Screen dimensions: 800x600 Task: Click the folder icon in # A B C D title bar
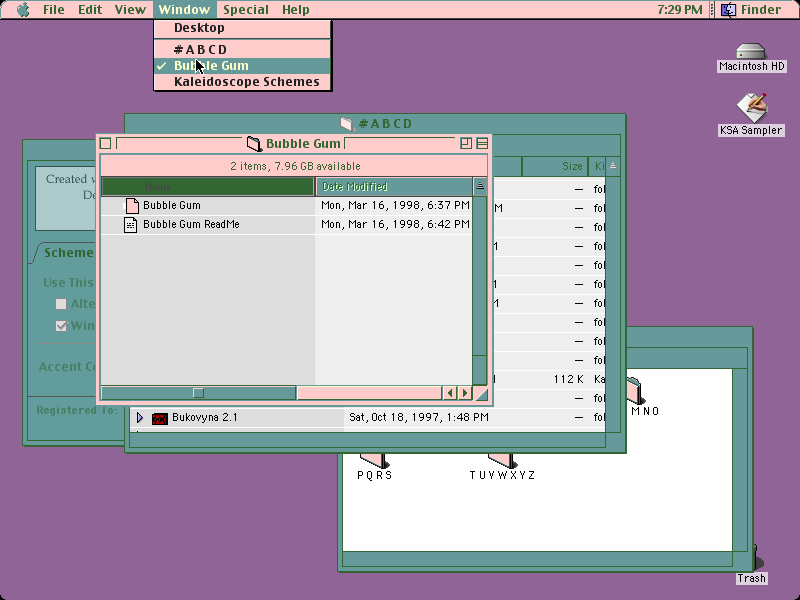(x=347, y=123)
